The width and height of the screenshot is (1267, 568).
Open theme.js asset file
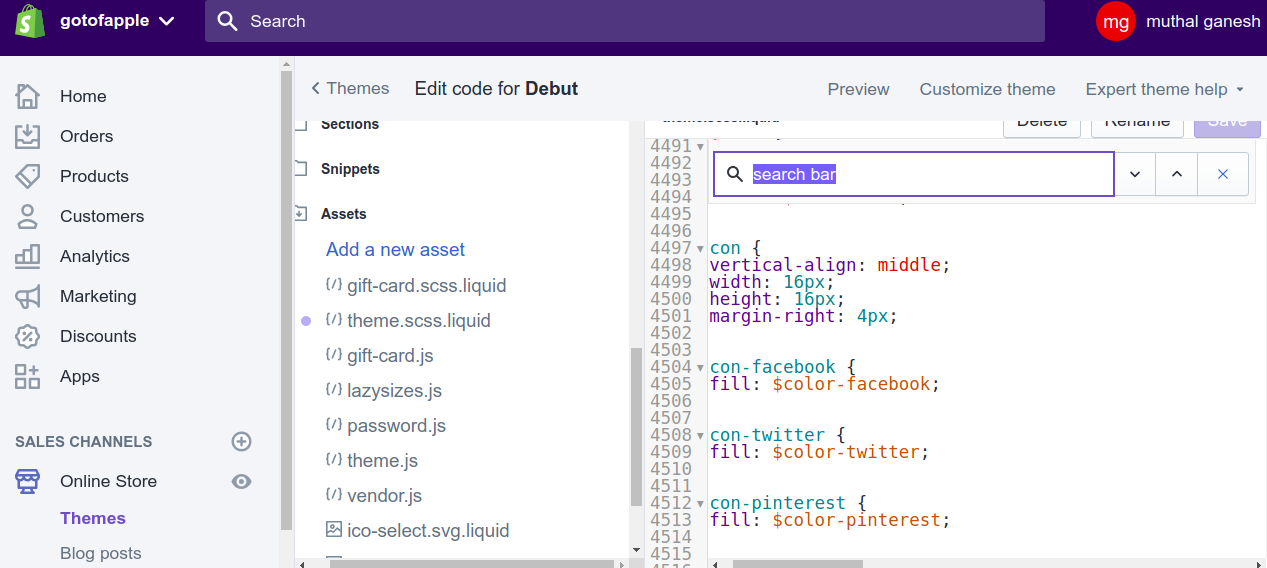[x=382, y=461]
